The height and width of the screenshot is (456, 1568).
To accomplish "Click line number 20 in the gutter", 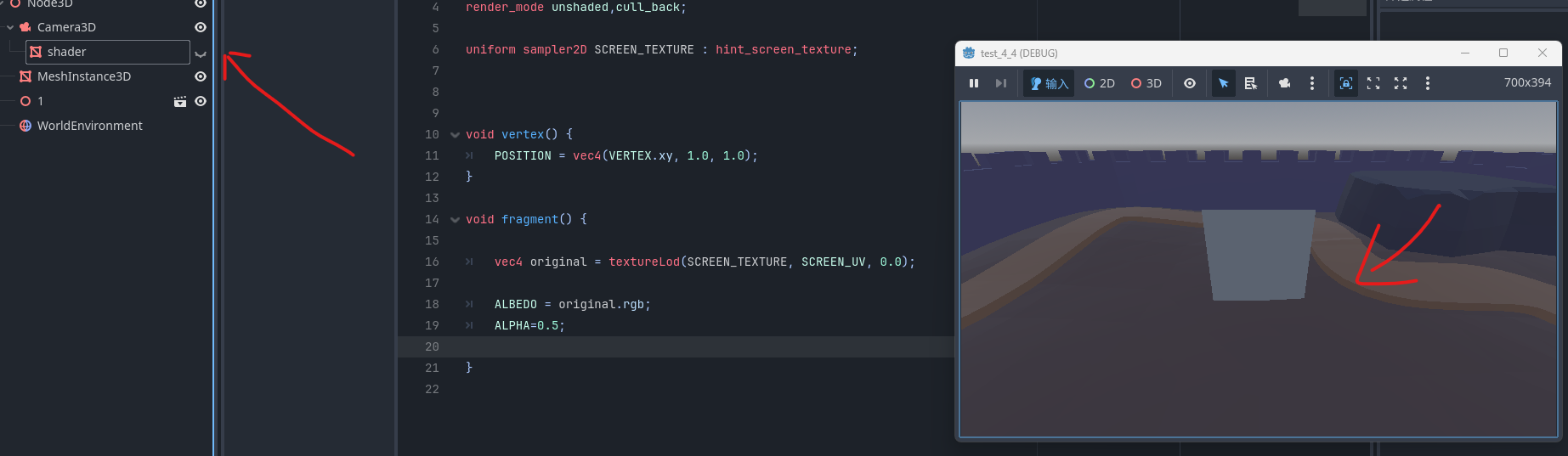I will click(x=432, y=346).
